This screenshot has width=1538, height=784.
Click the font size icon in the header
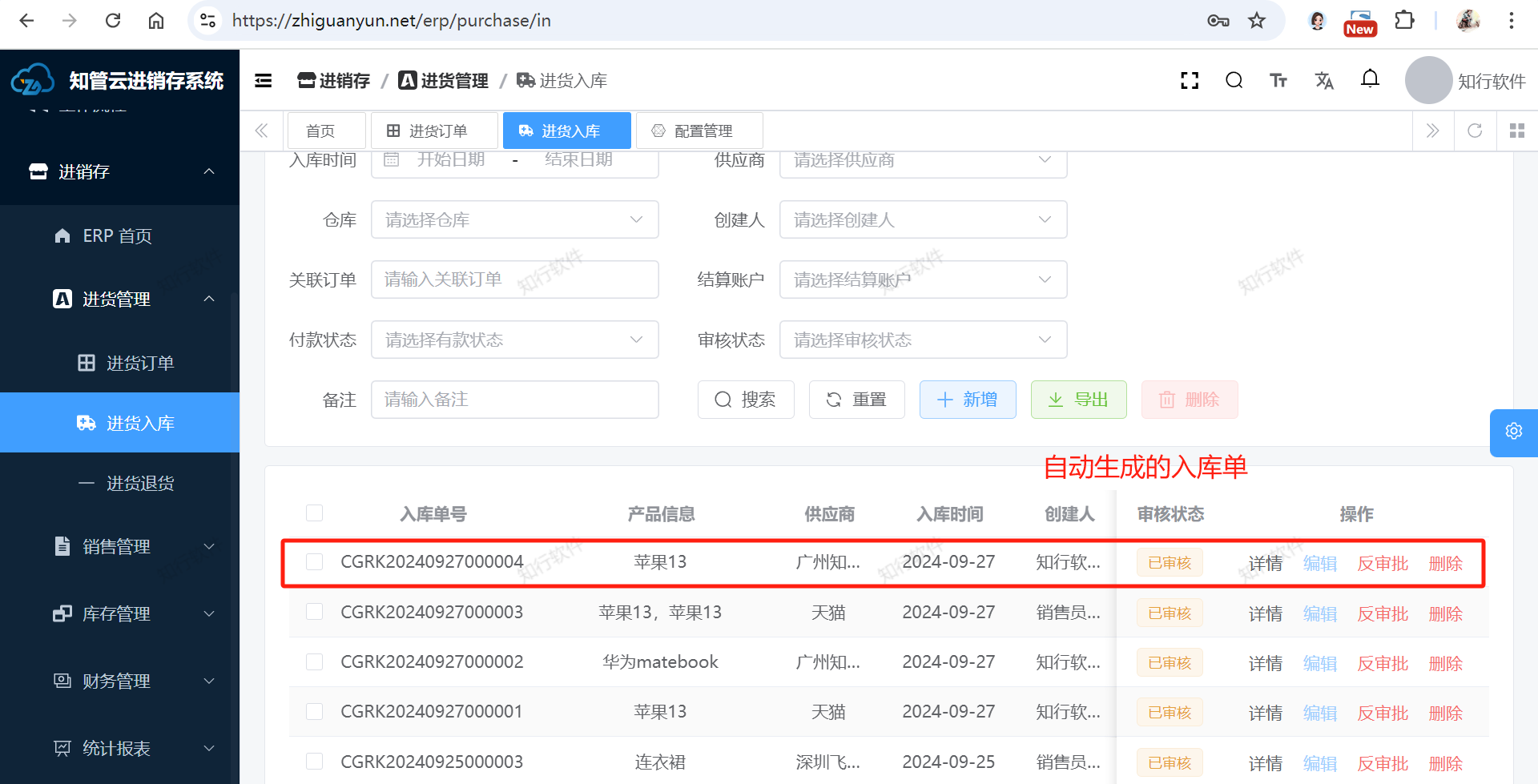pyautogui.click(x=1278, y=80)
